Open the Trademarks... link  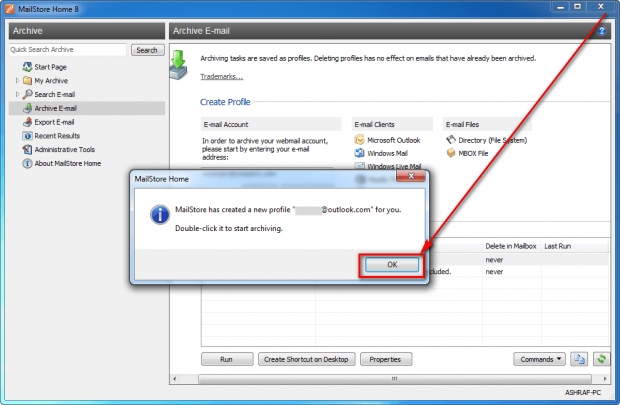(221, 76)
